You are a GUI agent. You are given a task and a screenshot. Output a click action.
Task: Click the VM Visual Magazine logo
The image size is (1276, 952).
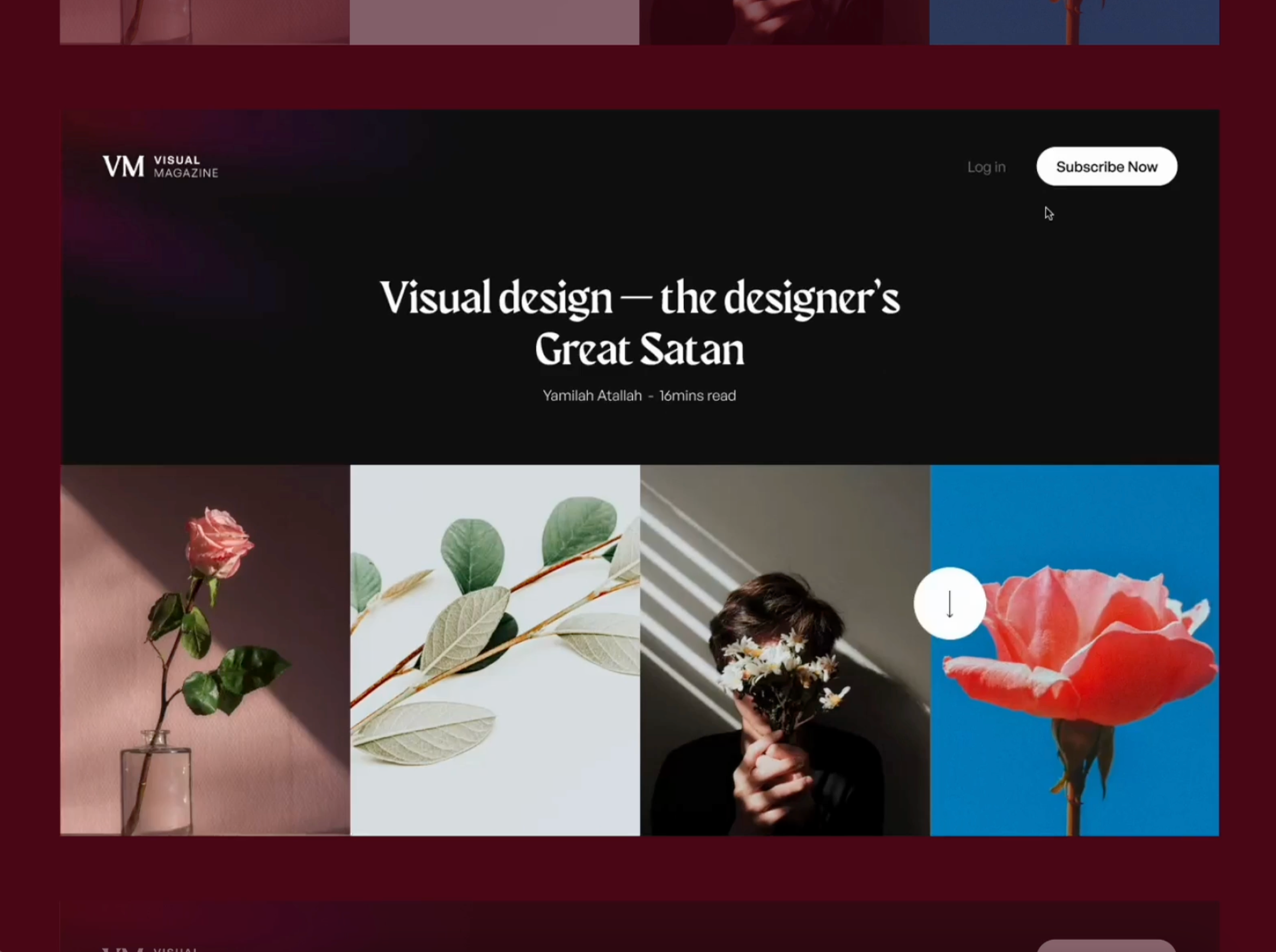161,167
